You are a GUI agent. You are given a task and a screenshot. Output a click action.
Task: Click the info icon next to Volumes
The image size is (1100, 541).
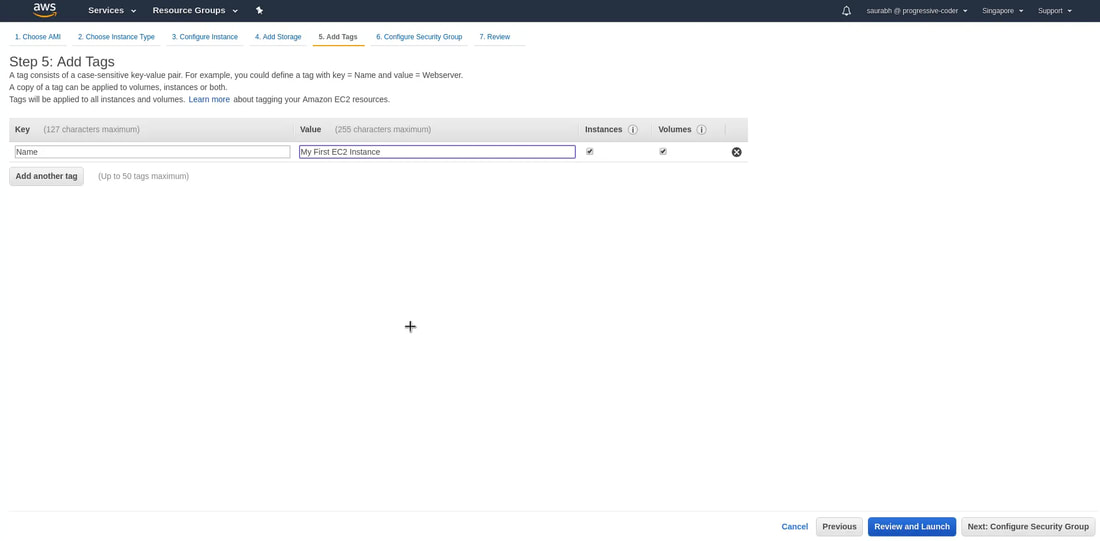701,130
